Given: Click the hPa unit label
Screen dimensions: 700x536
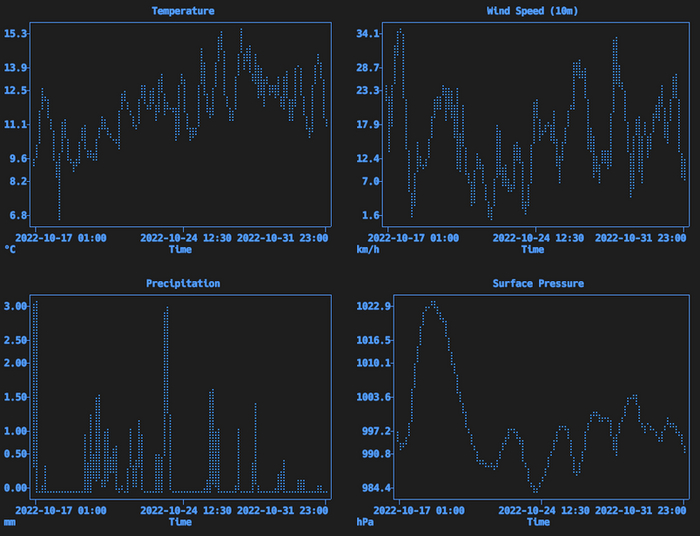Looking at the screenshot, I should pos(366,521).
